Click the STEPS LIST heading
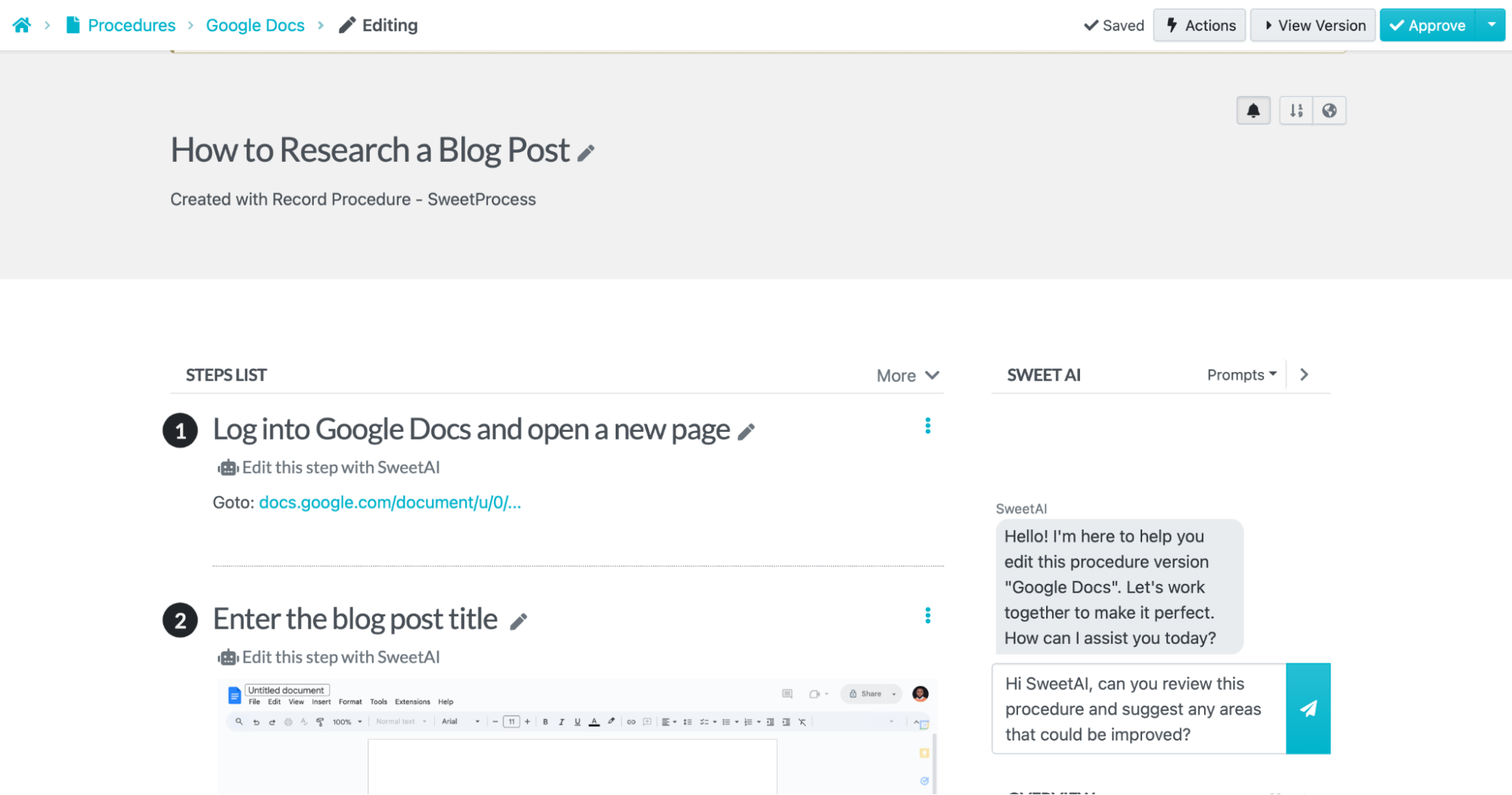 226,375
